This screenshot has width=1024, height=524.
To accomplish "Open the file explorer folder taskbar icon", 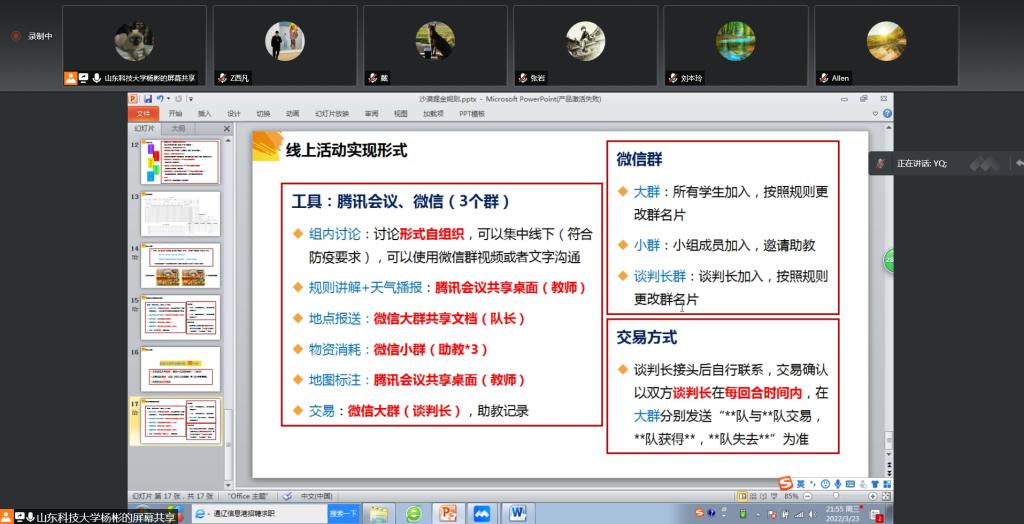I will [379, 513].
